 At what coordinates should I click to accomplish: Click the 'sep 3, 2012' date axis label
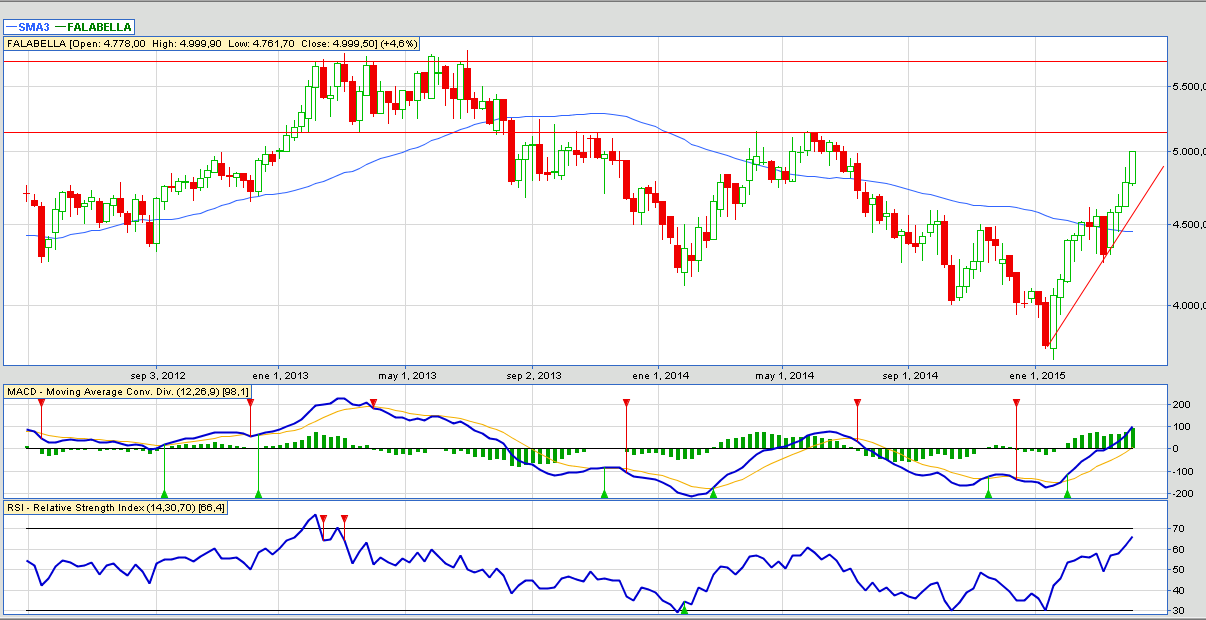(x=158, y=376)
